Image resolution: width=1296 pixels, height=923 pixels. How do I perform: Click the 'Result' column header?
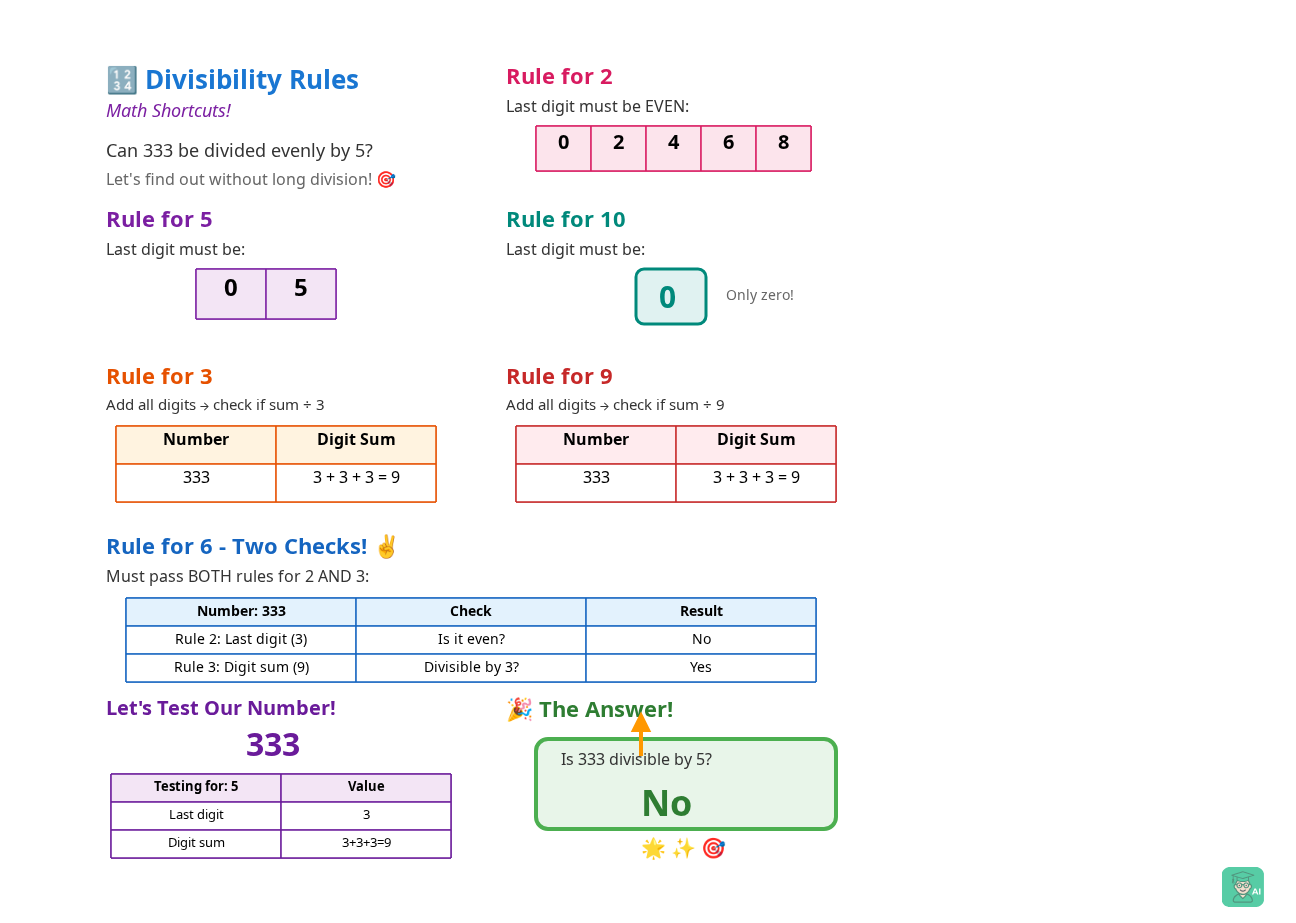click(x=701, y=612)
